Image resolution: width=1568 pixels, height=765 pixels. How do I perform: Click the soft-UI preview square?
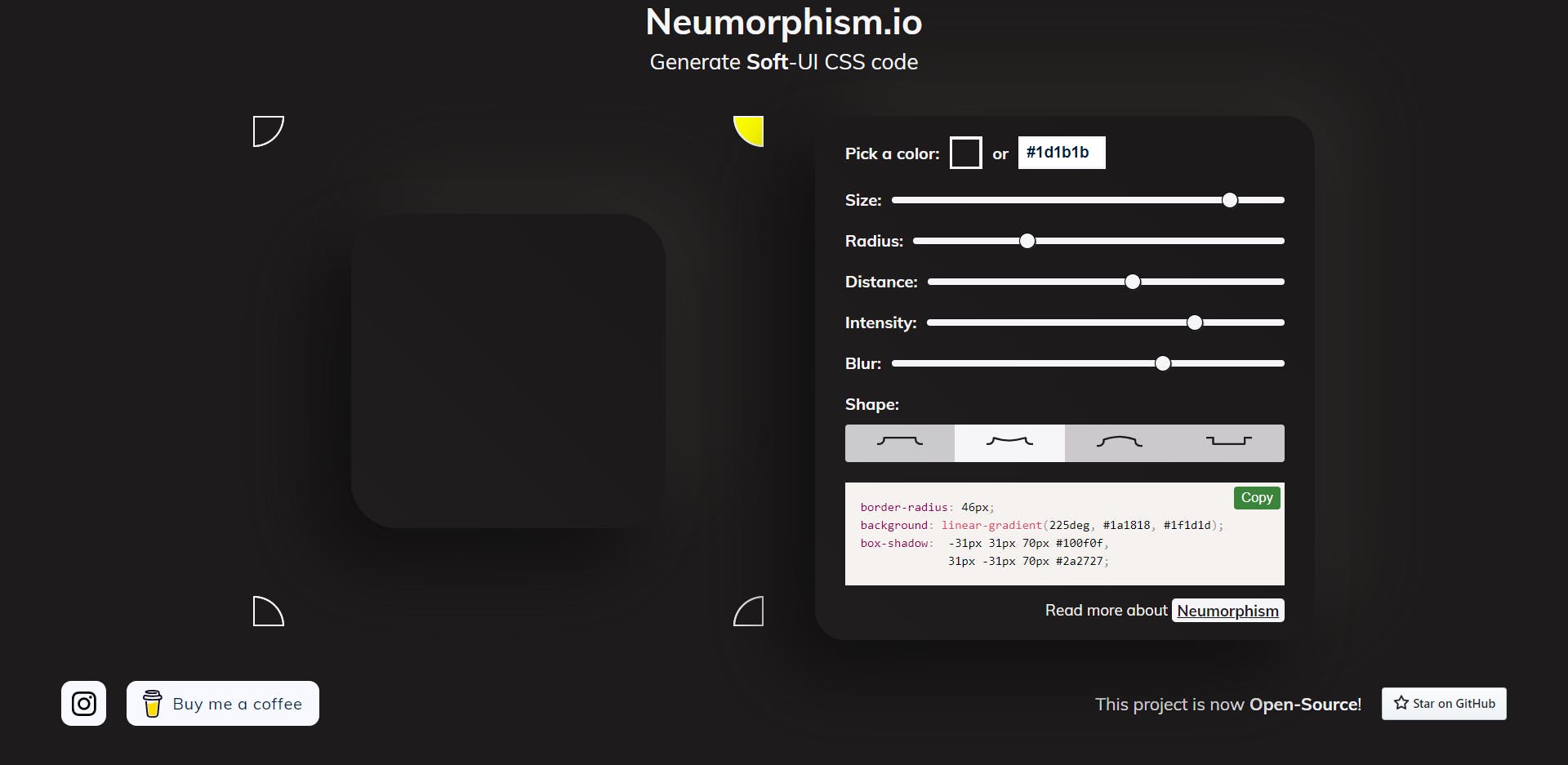click(x=508, y=371)
